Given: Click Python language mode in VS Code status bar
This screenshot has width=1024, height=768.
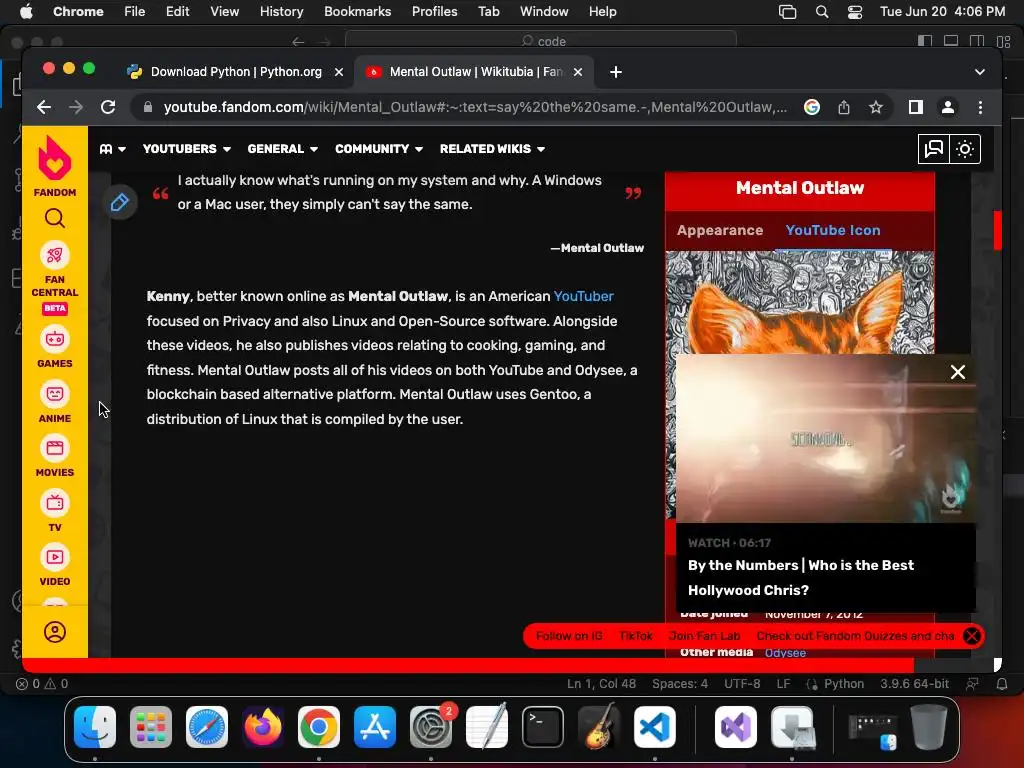Looking at the screenshot, I should (x=844, y=684).
